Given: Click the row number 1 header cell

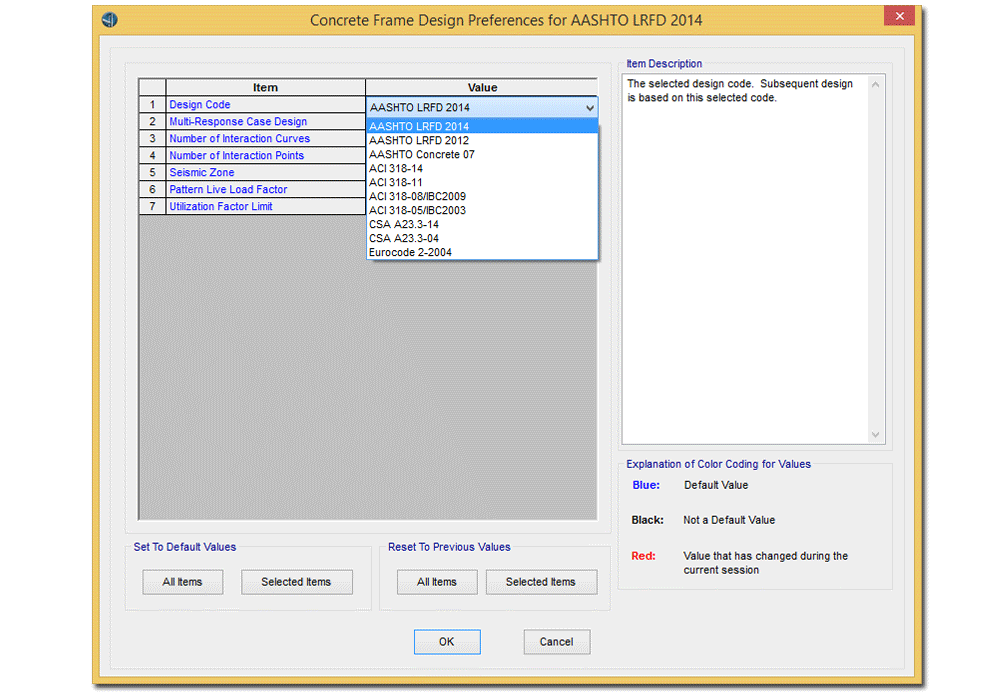Looking at the screenshot, I should (152, 105).
